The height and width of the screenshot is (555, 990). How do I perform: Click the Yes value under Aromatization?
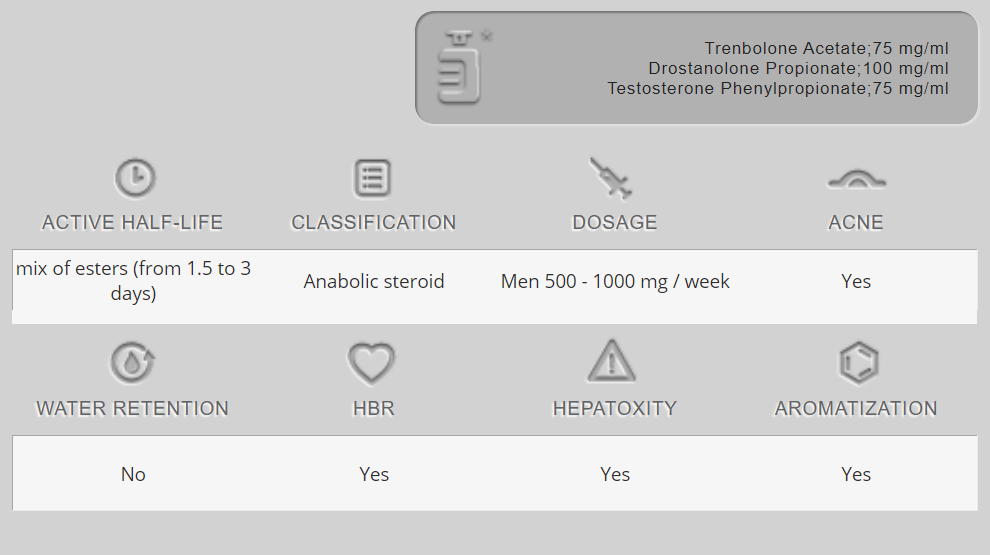[x=856, y=474]
